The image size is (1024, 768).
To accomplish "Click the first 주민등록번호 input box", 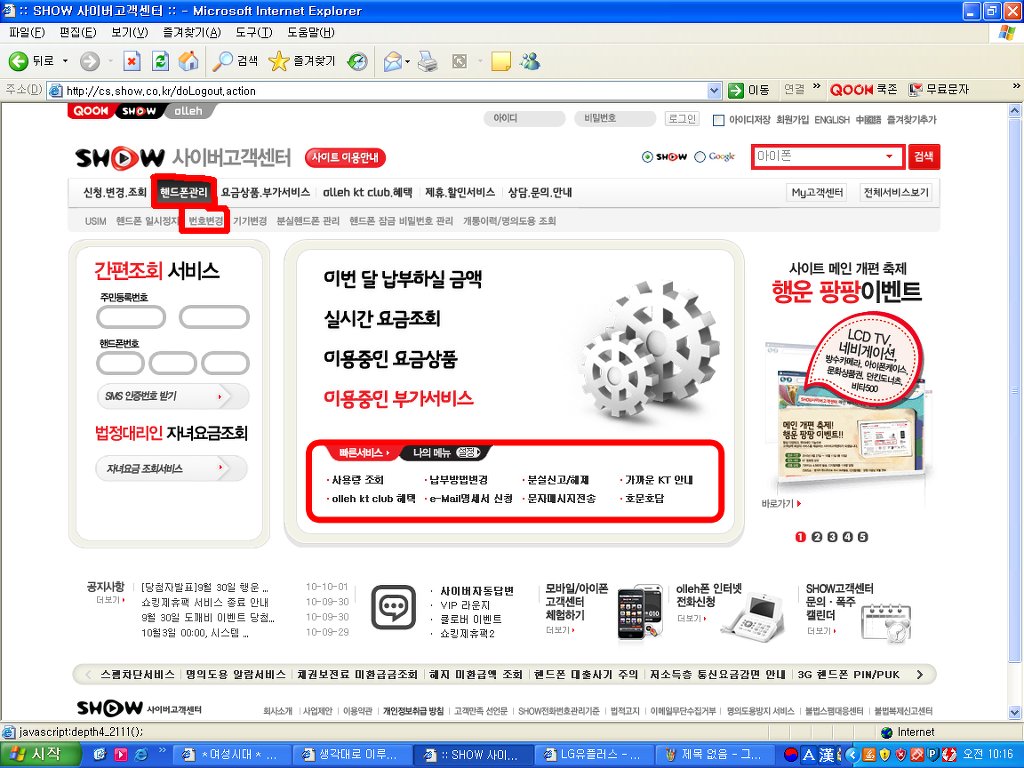I will (131, 317).
